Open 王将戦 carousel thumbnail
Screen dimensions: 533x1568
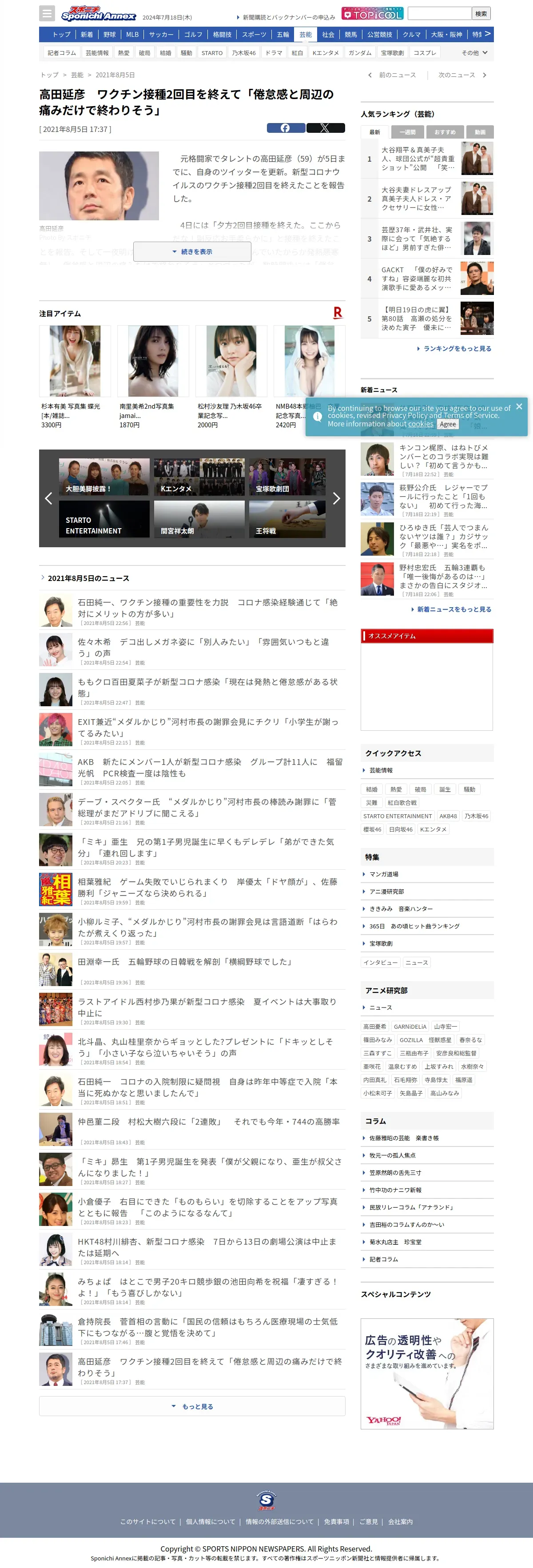pos(287,519)
